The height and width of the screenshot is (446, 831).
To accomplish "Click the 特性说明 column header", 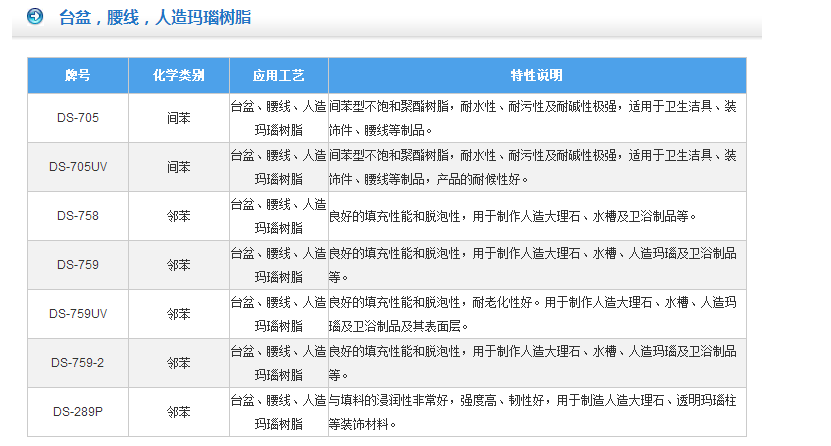I will tap(537, 75).
